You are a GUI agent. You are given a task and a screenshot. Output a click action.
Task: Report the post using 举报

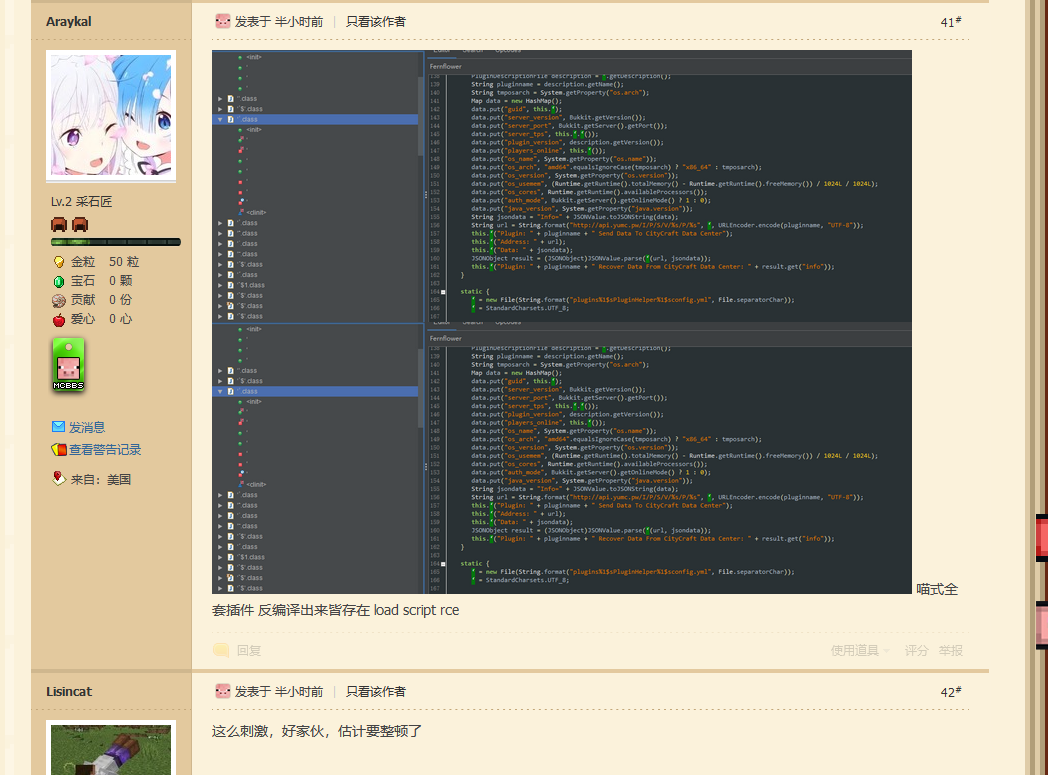click(950, 650)
